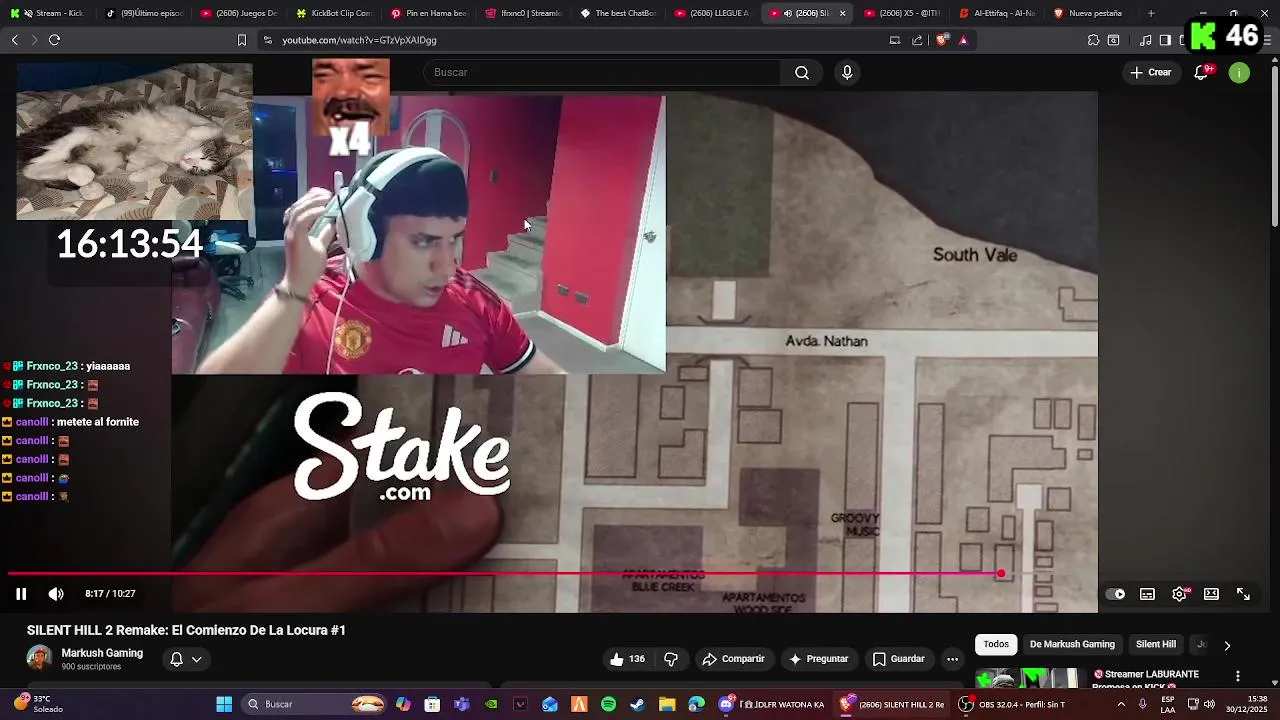Select the Todos filter chip

click(x=996, y=645)
